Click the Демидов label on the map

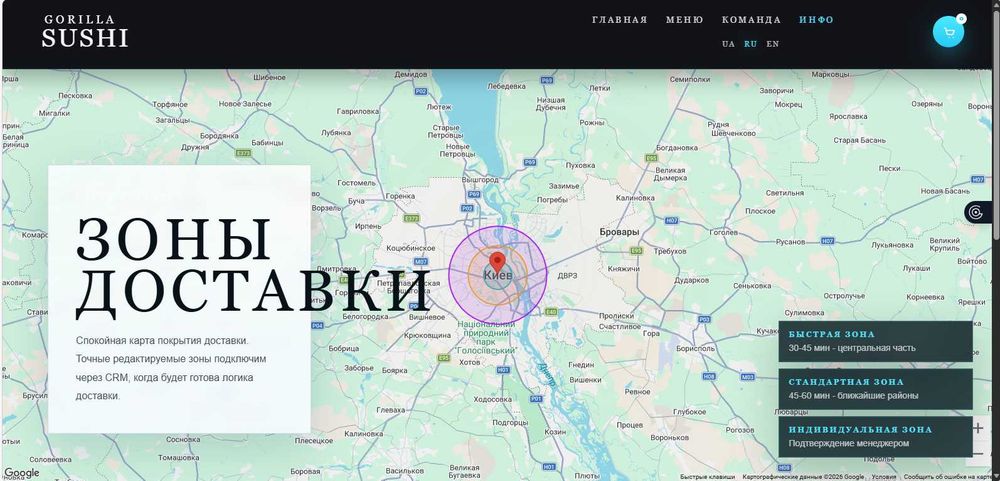[410, 75]
